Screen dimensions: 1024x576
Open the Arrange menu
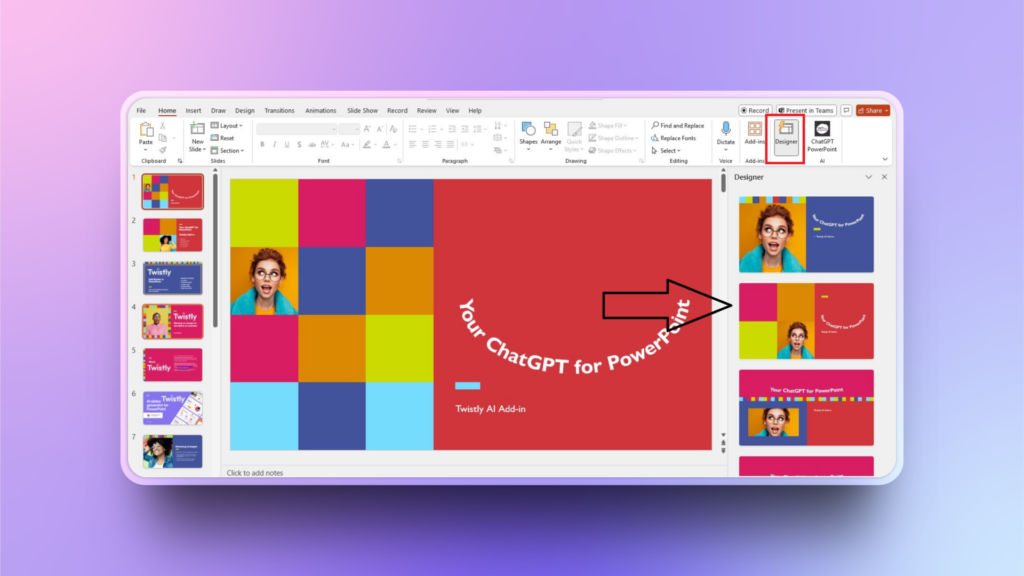pyautogui.click(x=551, y=134)
